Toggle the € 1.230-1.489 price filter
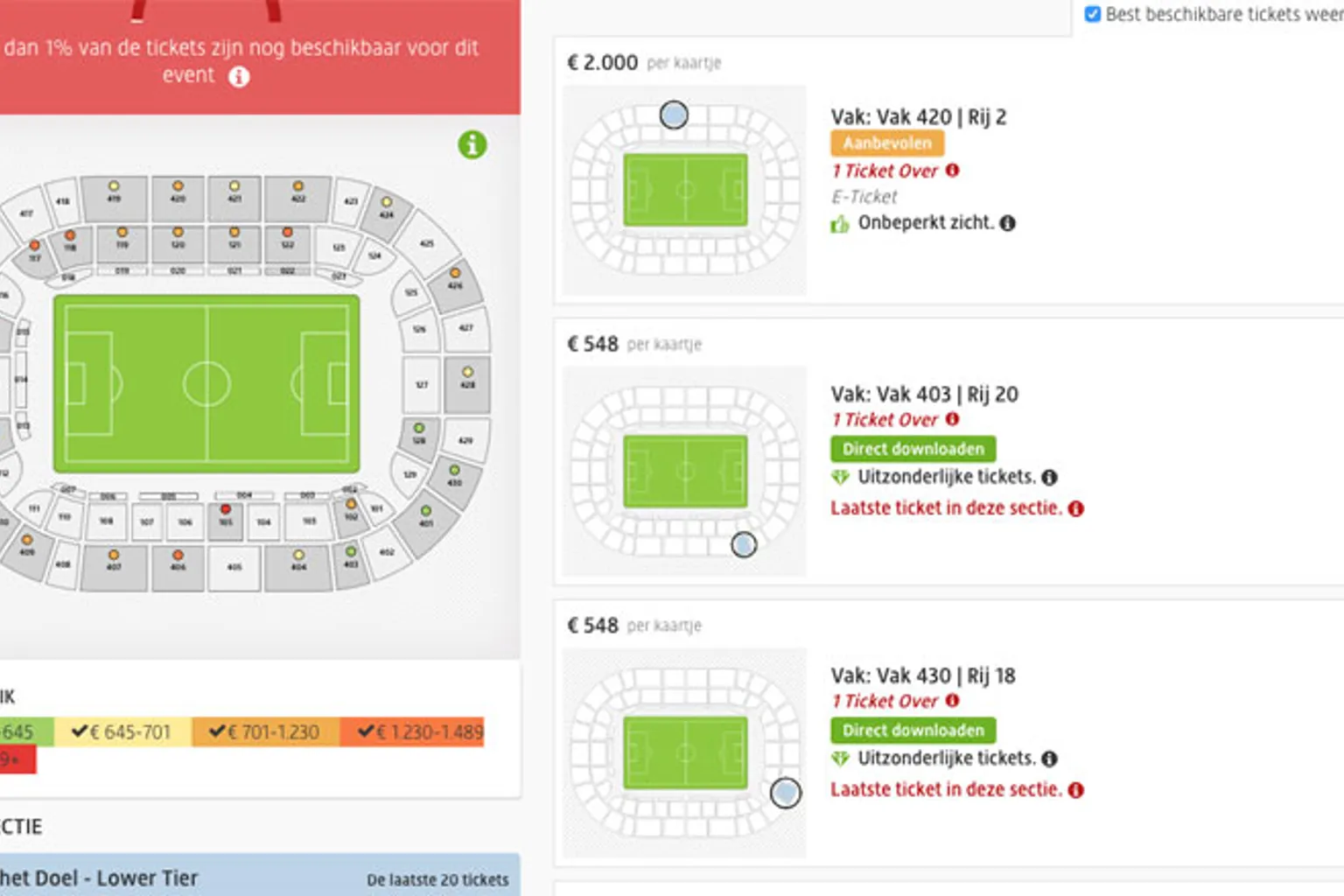Screen dimensions: 1344x896 click(x=421, y=732)
